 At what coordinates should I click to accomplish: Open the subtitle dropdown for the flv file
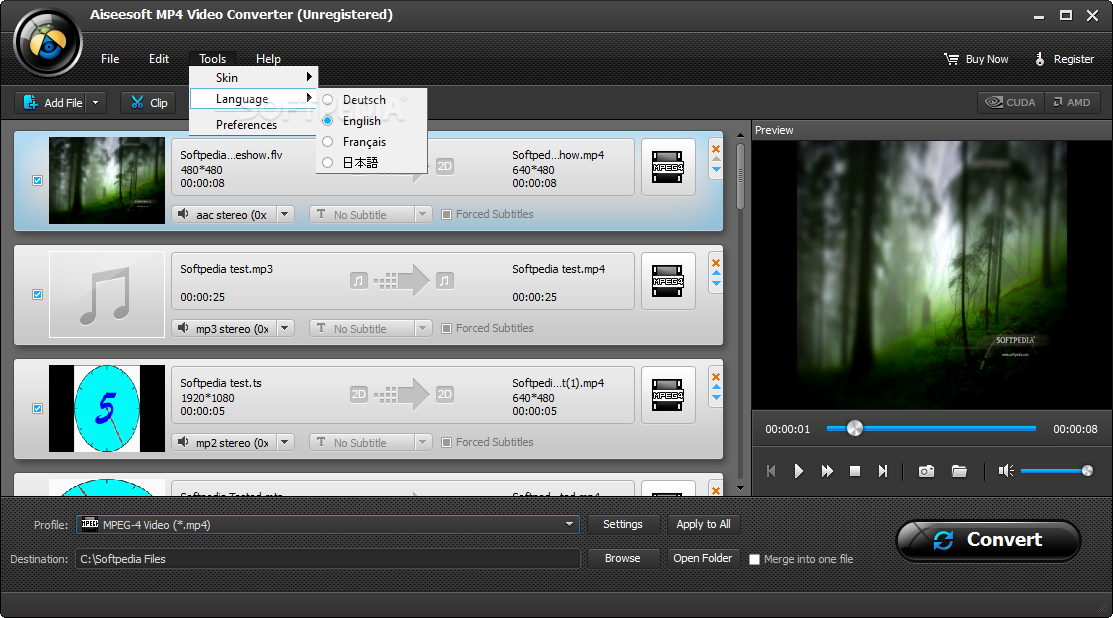[x=422, y=214]
